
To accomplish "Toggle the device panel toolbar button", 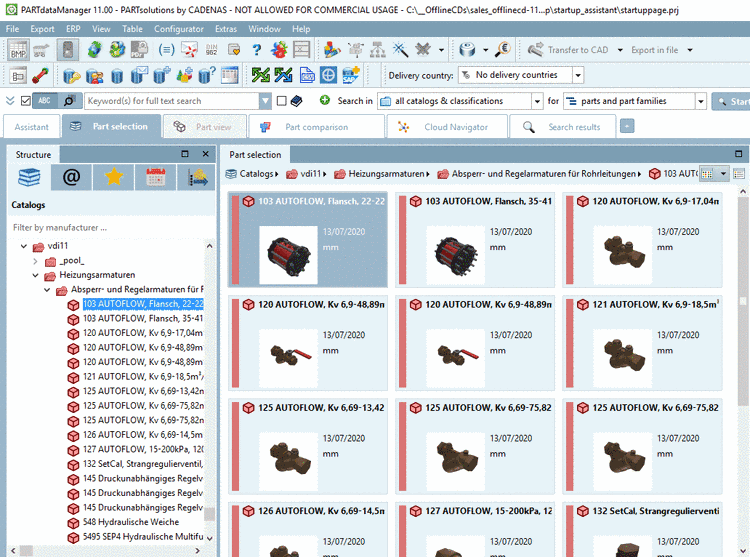I will pos(67,50).
